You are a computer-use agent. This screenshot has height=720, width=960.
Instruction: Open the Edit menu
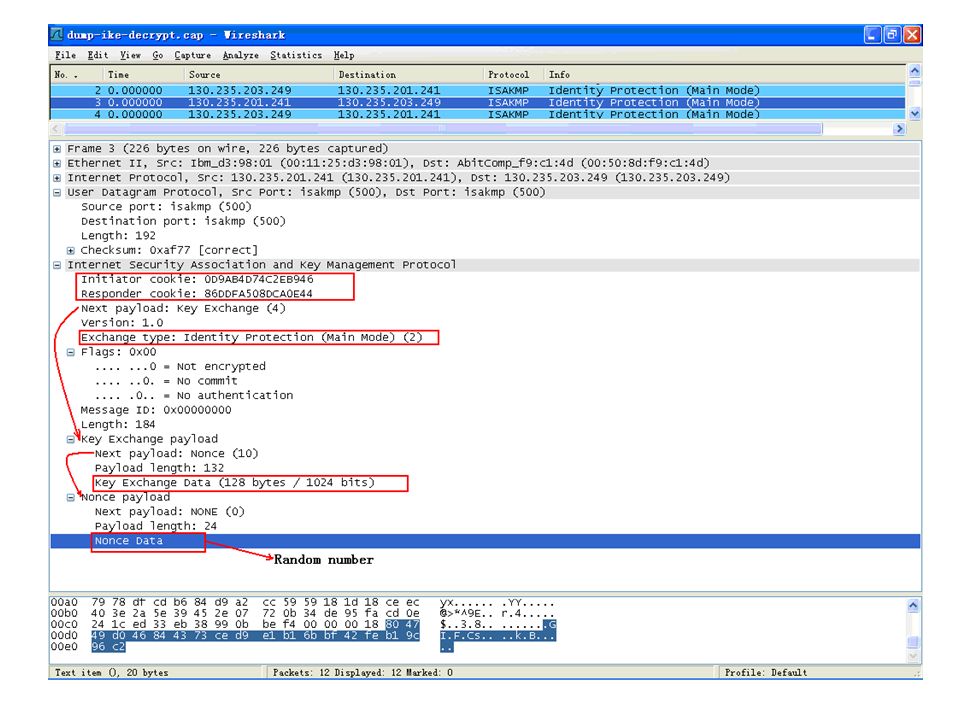97,55
